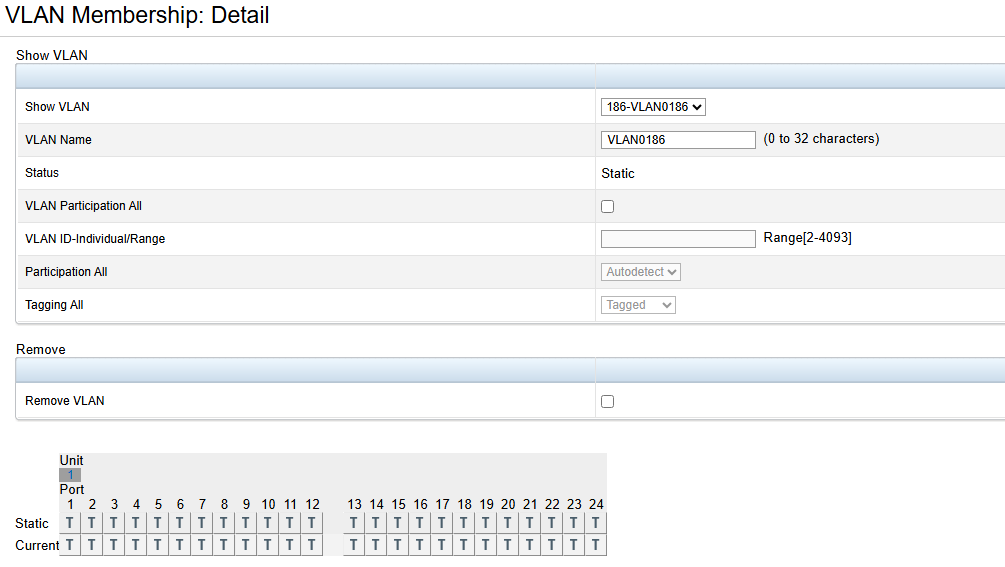Image resolution: width=1005 pixels, height=567 pixels.
Task: Toggle Static cell under port 3
Action: (114, 523)
